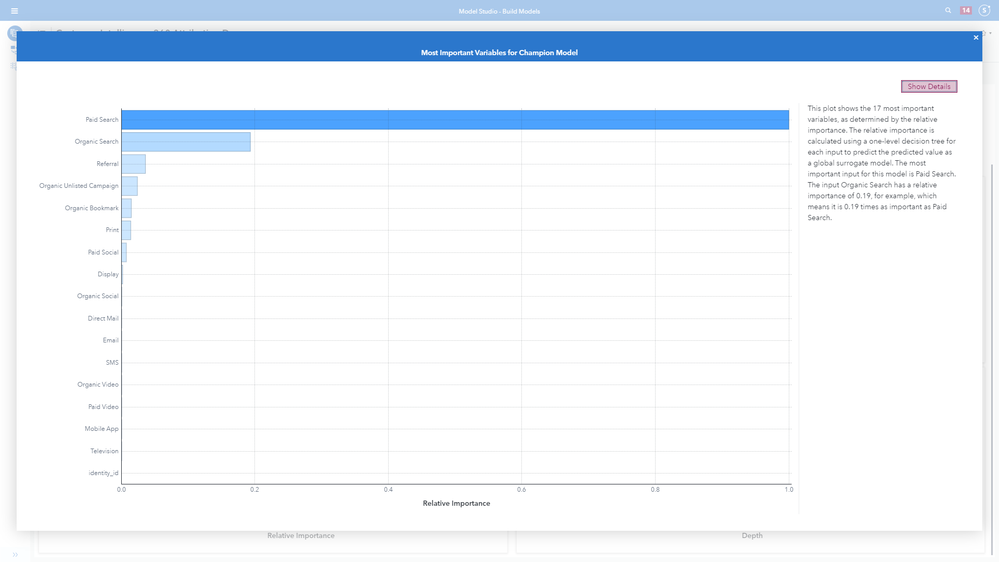999x562 pixels.
Task: Click the 0.8 tick on x-axis
Action: click(655, 490)
